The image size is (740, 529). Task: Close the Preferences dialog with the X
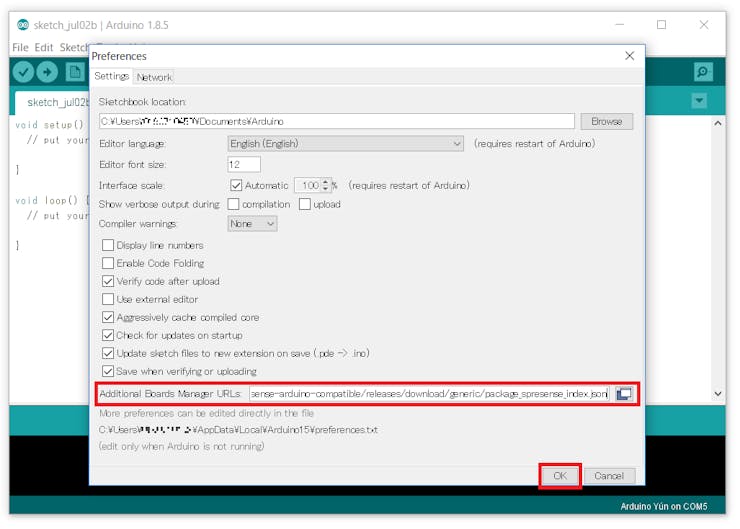(x=629, y=56)
